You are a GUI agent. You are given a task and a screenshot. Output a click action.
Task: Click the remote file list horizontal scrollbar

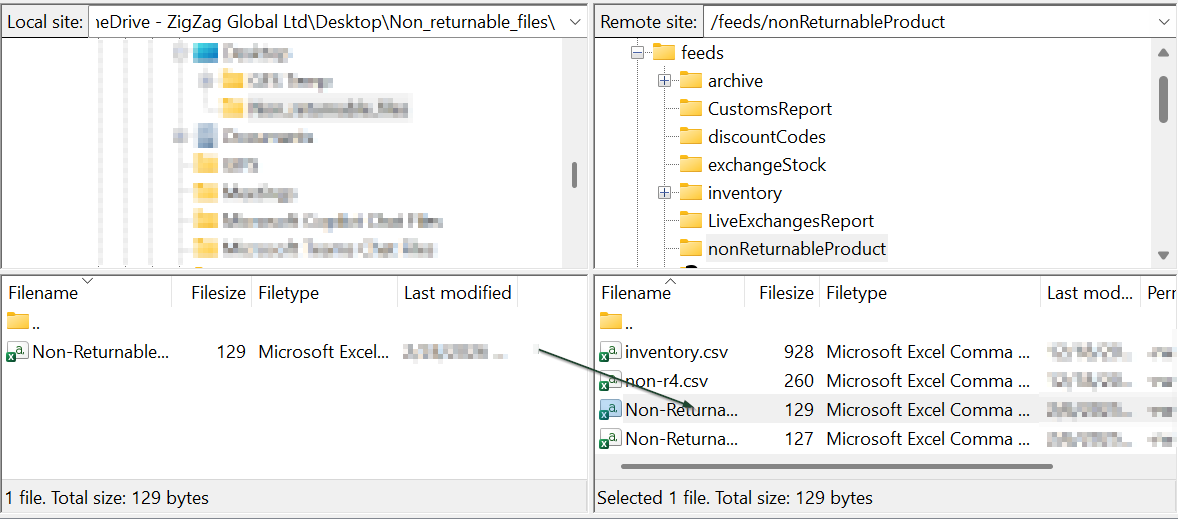point(836,466)
